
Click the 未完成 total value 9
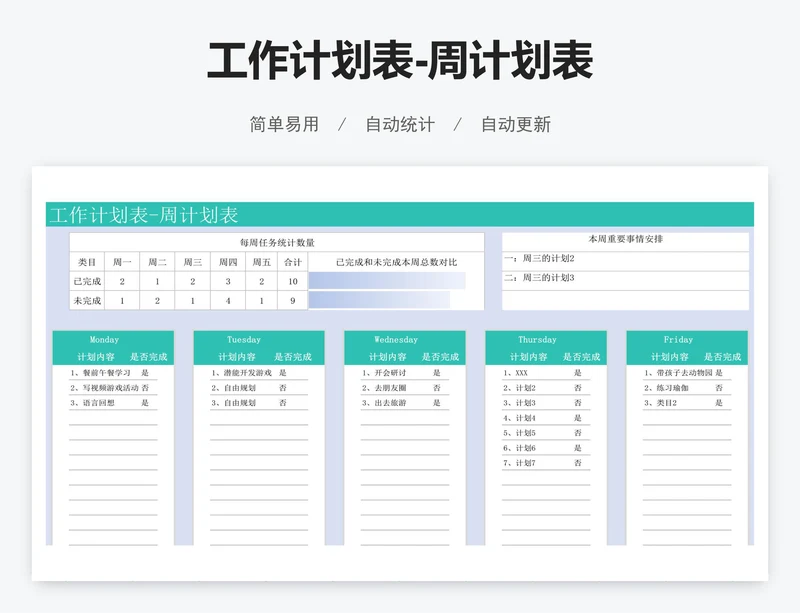pos(293,301)
